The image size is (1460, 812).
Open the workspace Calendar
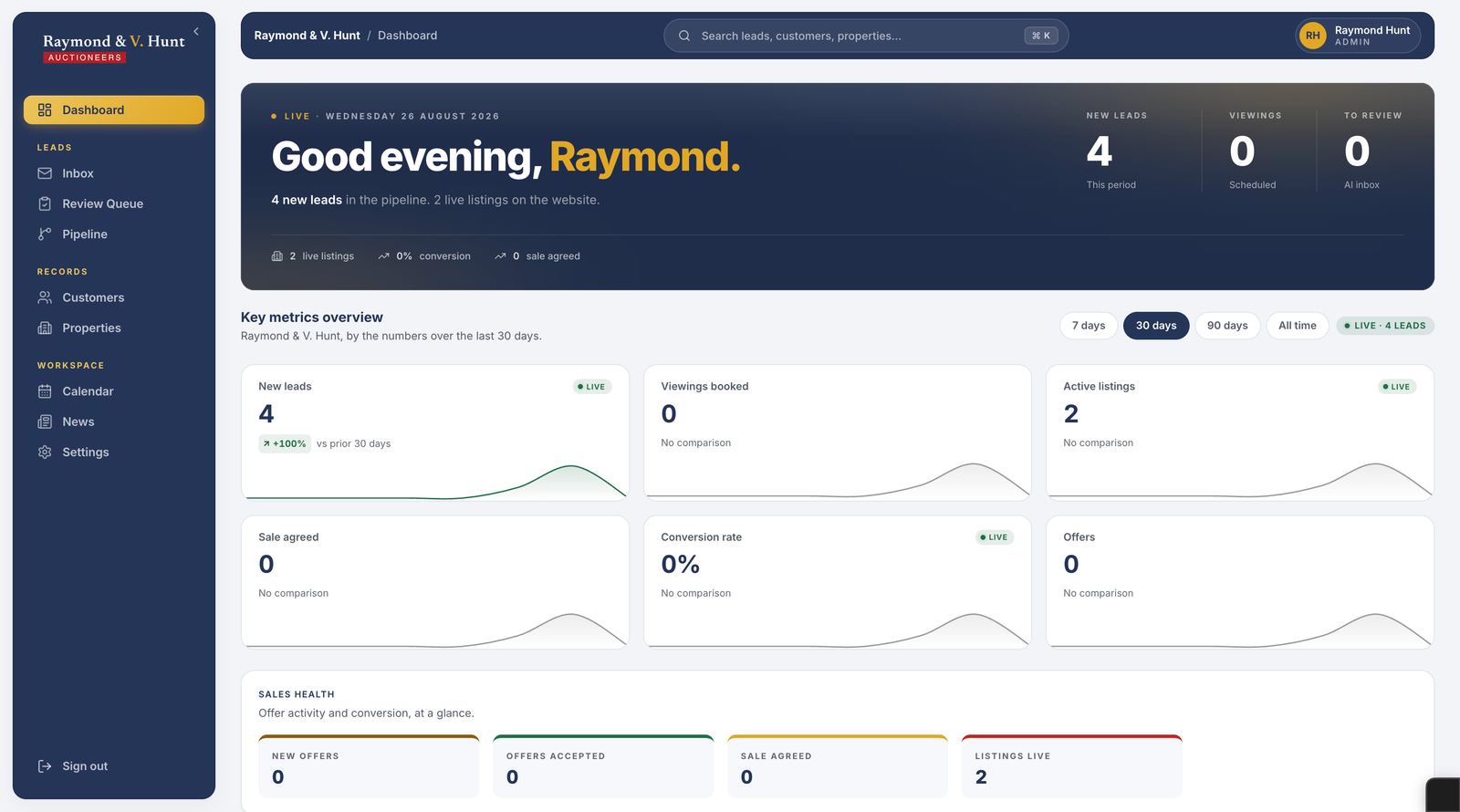coord(114,391)
